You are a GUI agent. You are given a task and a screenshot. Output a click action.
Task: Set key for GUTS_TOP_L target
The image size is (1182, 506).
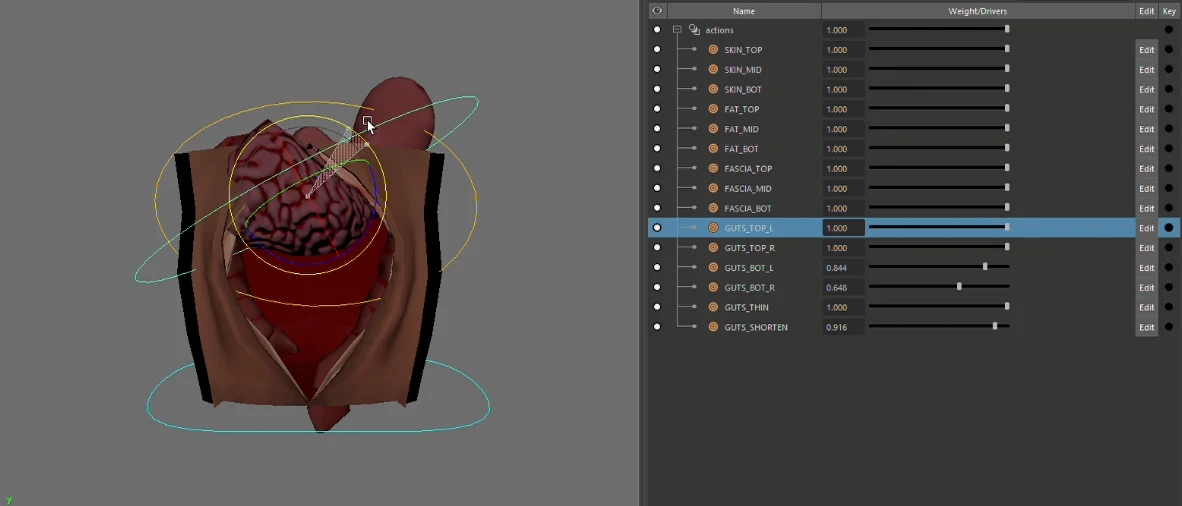[x=1168, y=228]
